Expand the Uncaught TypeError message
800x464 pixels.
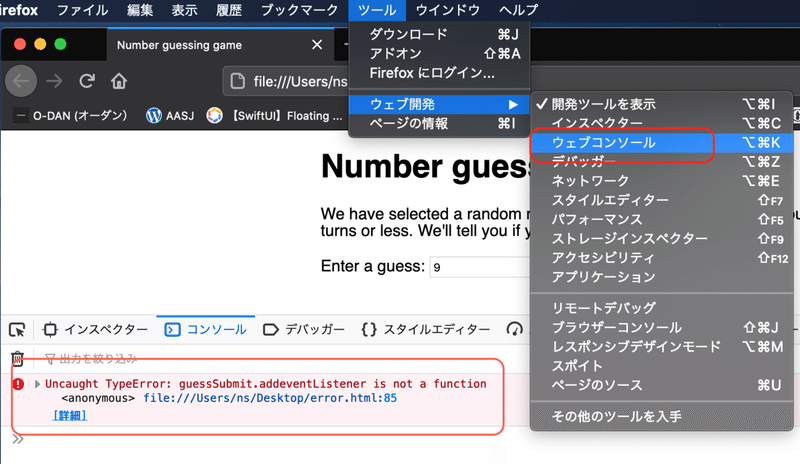pos(37,384)
